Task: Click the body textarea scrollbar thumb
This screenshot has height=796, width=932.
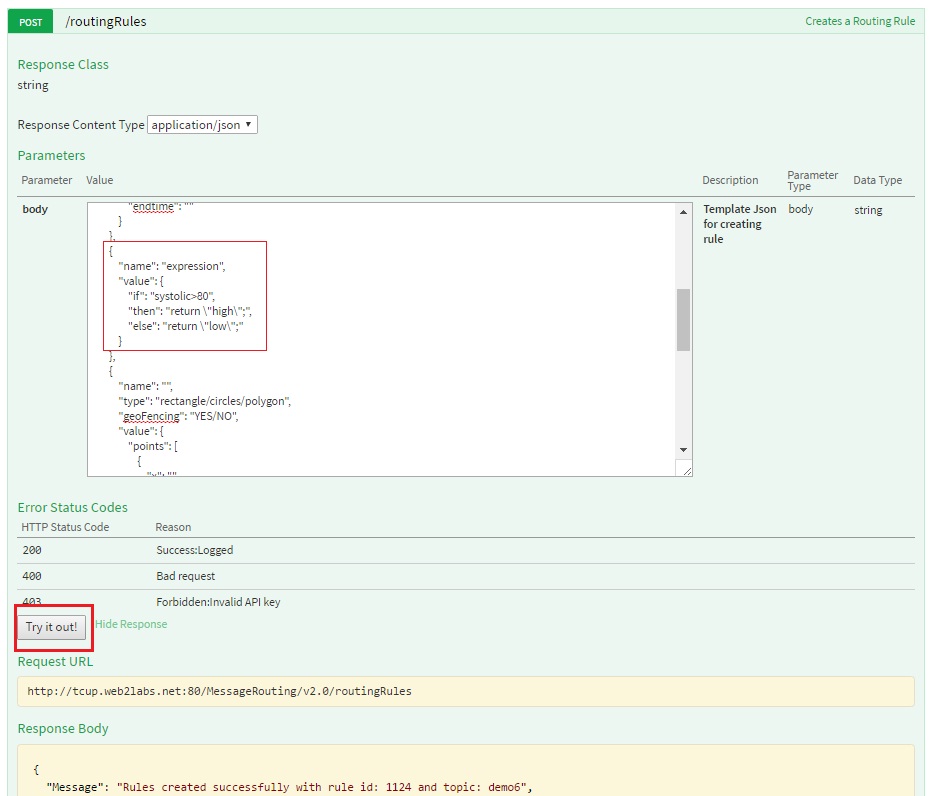Action: tap(684, 320)
